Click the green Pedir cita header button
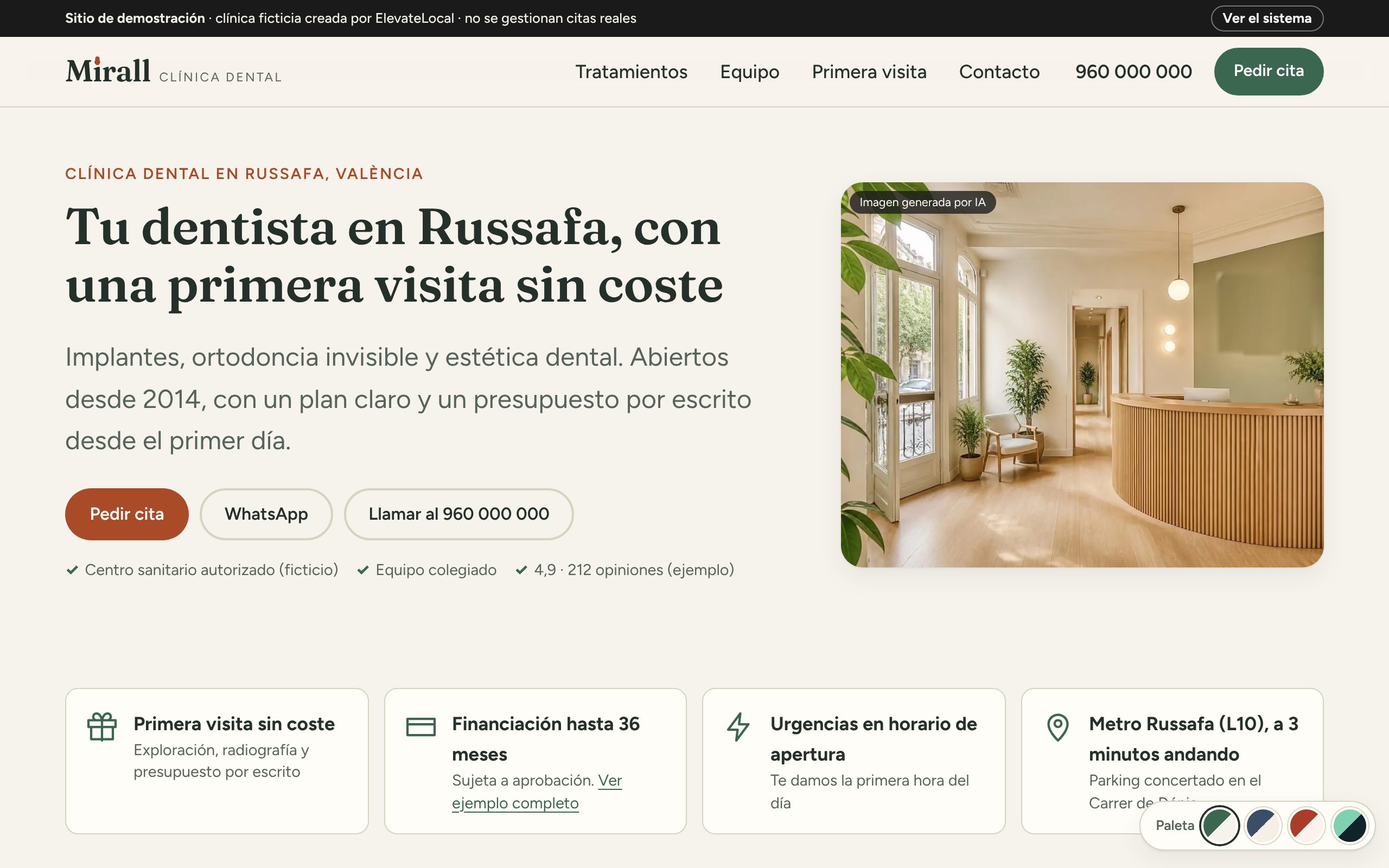 (x=1269, y=71)
